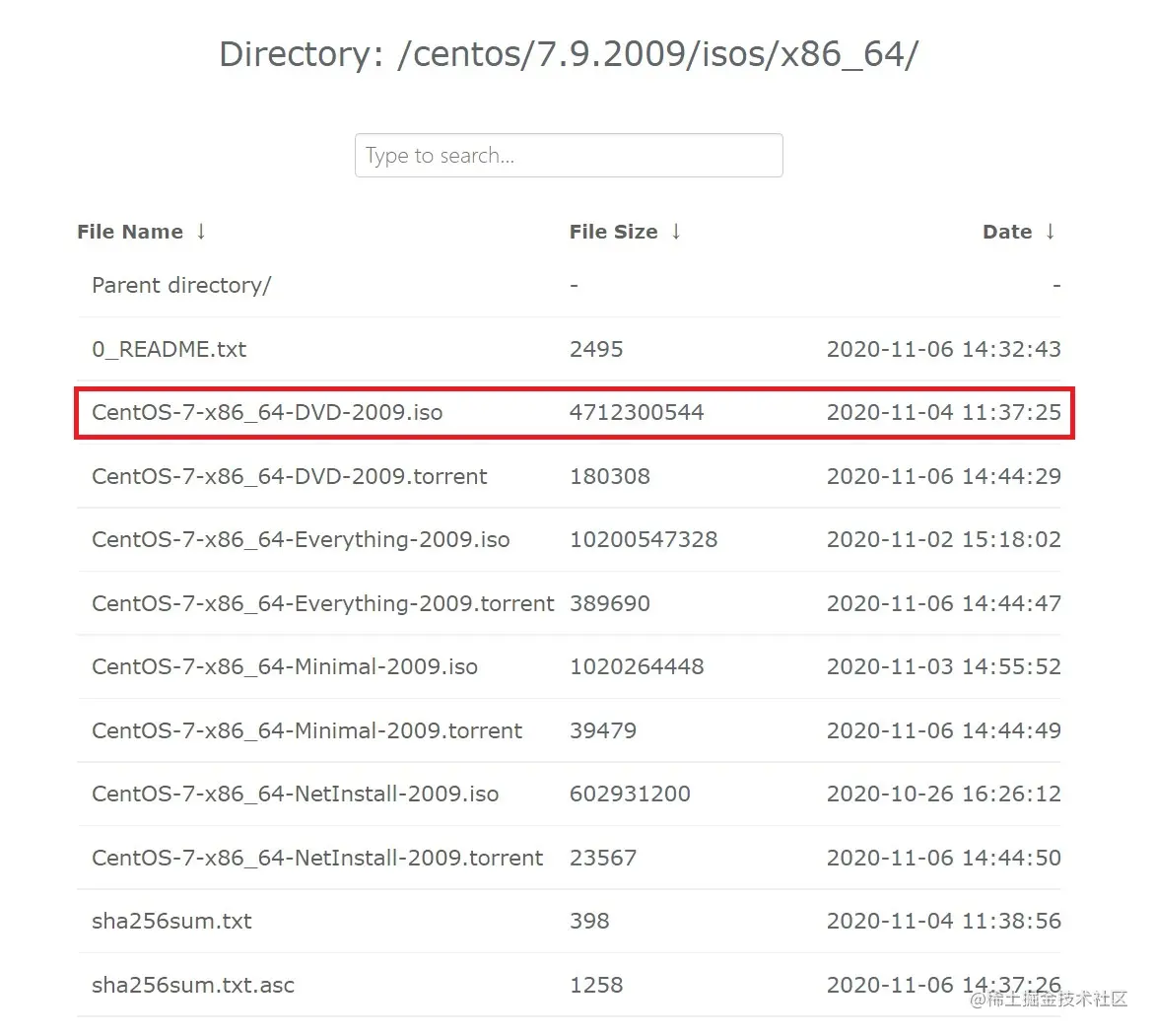The image size is (1155, 1036).
Task: Sort by the Date column header
Action: [1007, 232]
